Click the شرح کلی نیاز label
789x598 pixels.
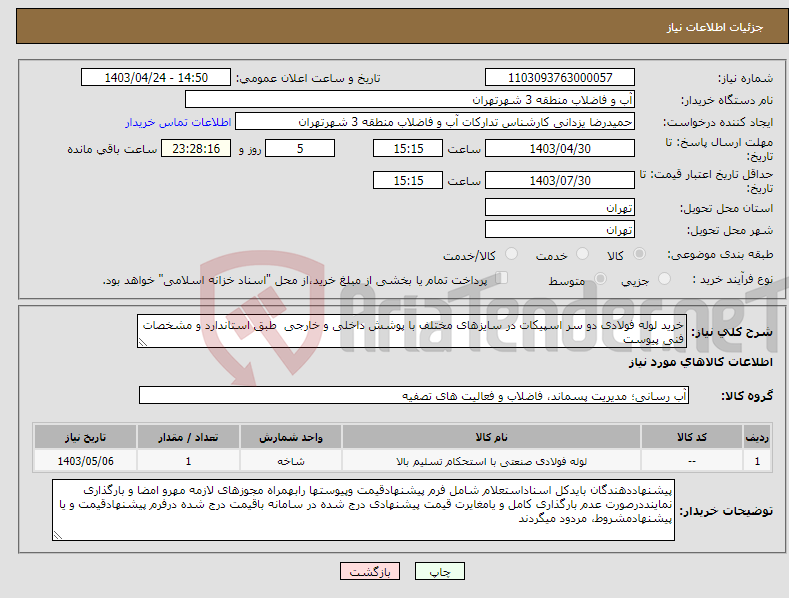coord(732,332)
